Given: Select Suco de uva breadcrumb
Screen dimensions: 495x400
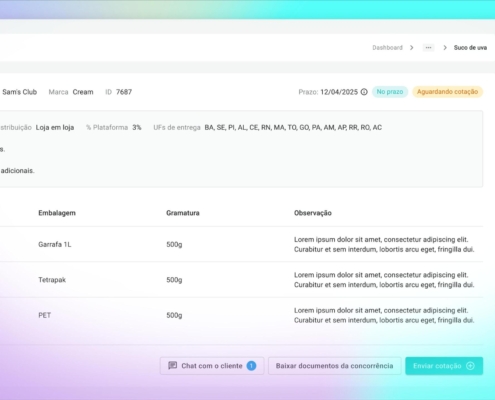Looking at the screenshot, I should coord(470,48).
